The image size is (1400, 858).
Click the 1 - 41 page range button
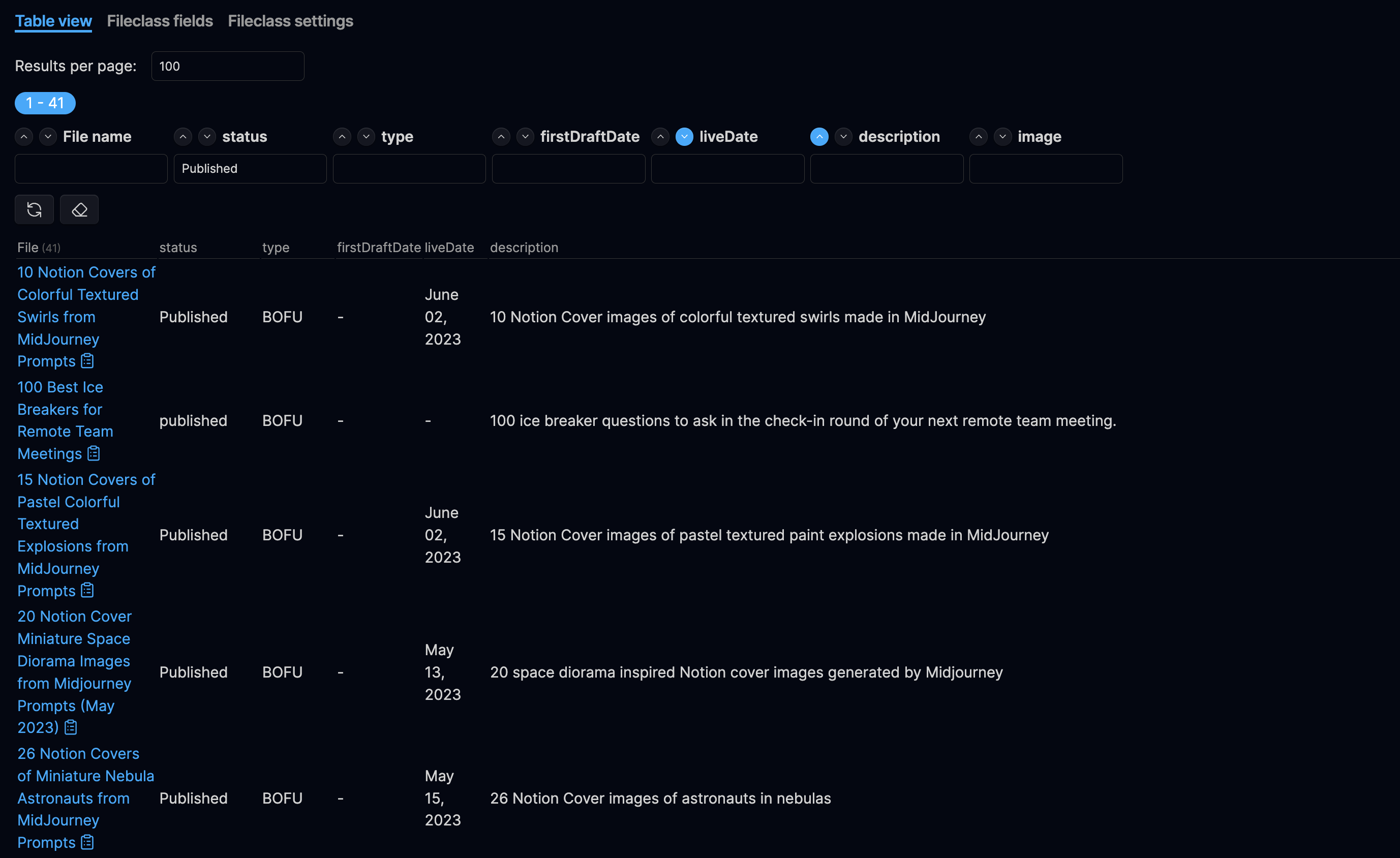(45, 103)
